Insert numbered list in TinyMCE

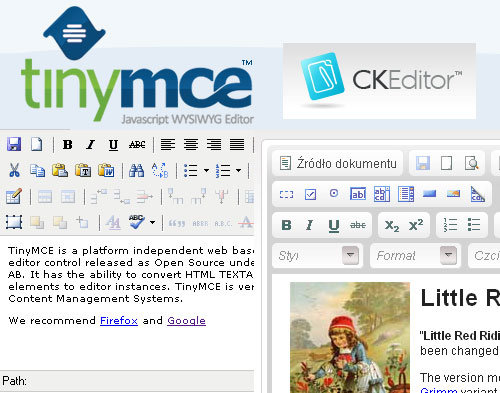223,171
